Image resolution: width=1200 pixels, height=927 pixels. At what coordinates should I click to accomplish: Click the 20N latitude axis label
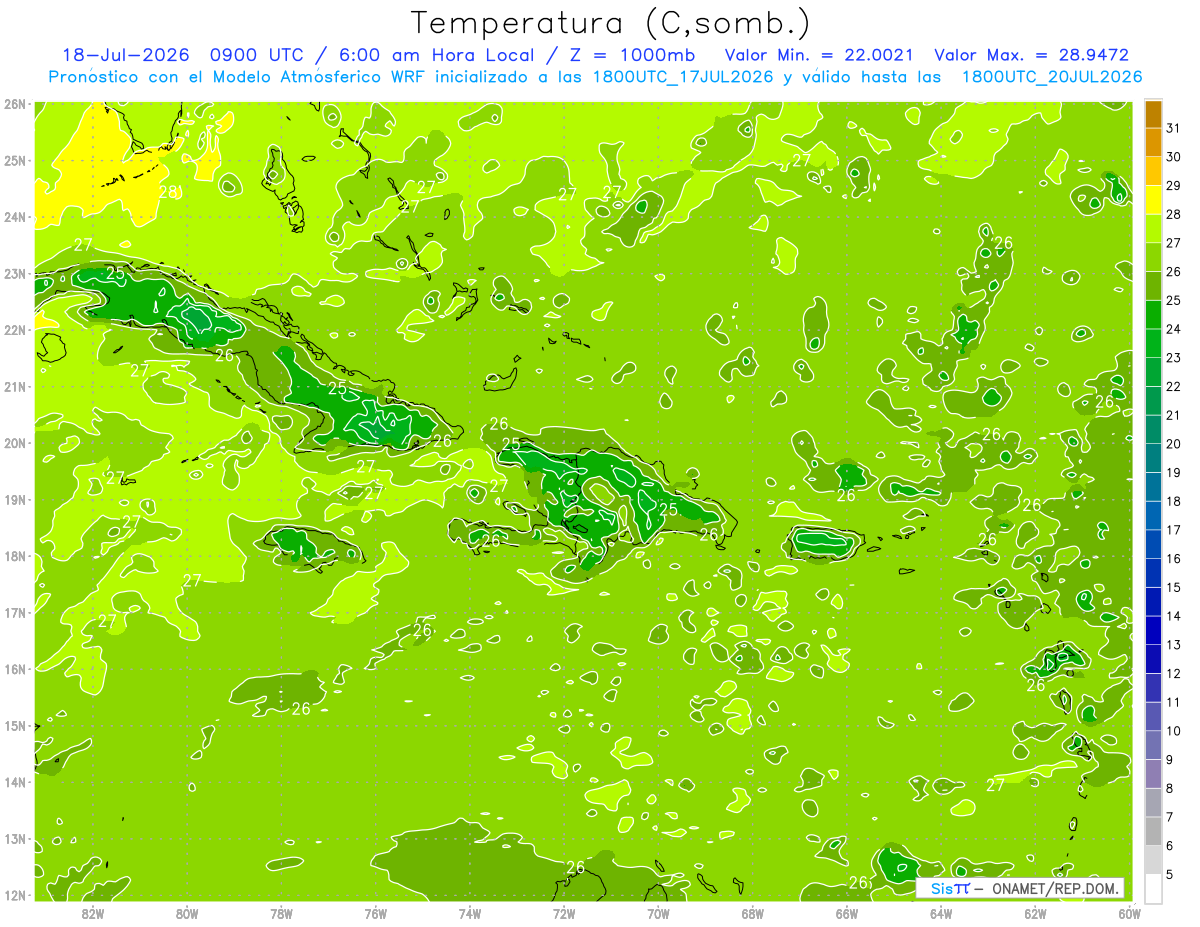[x=15, y=443]
